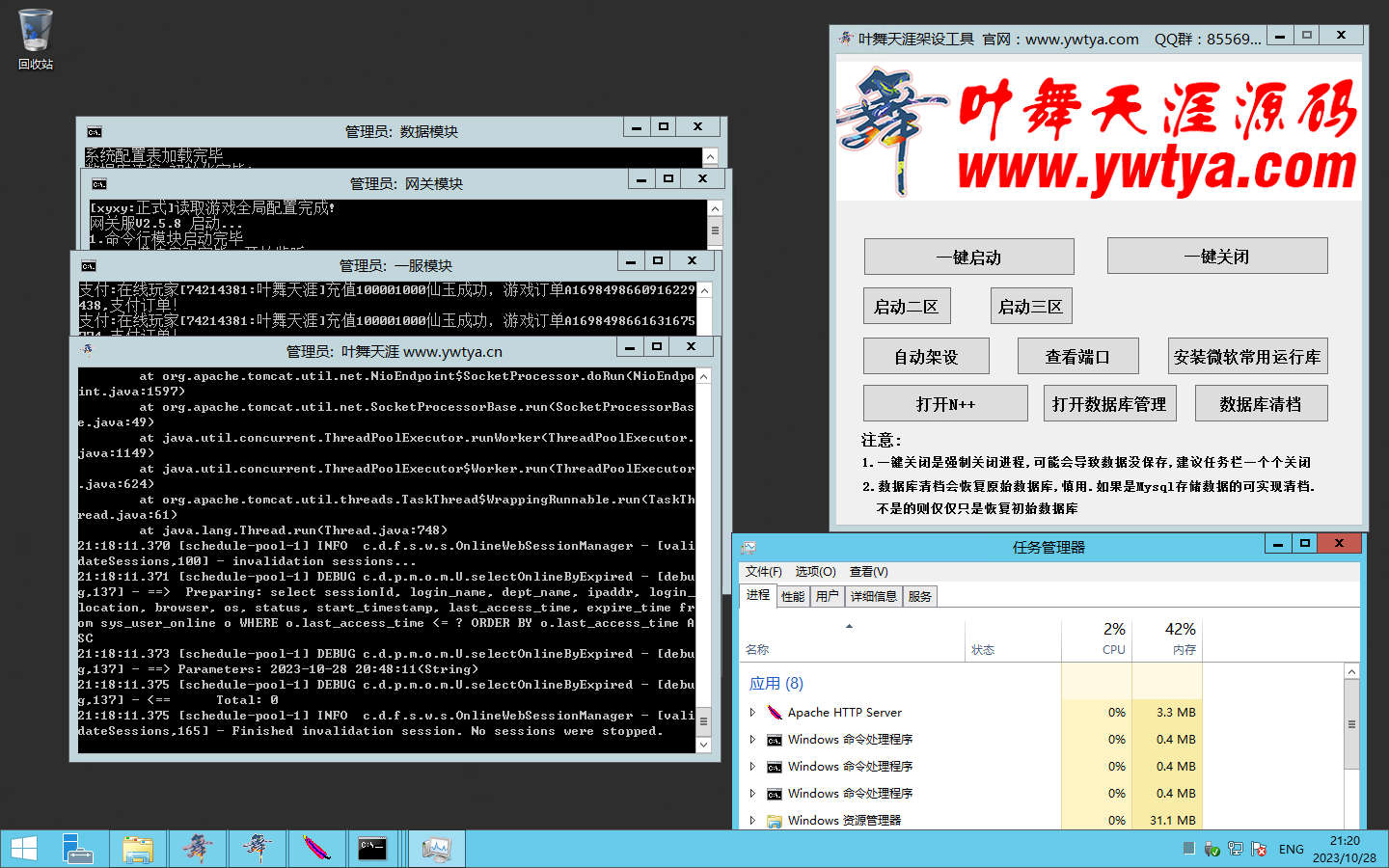
Task: Click the 数据库清档 button
Action: click(1261, 403)
